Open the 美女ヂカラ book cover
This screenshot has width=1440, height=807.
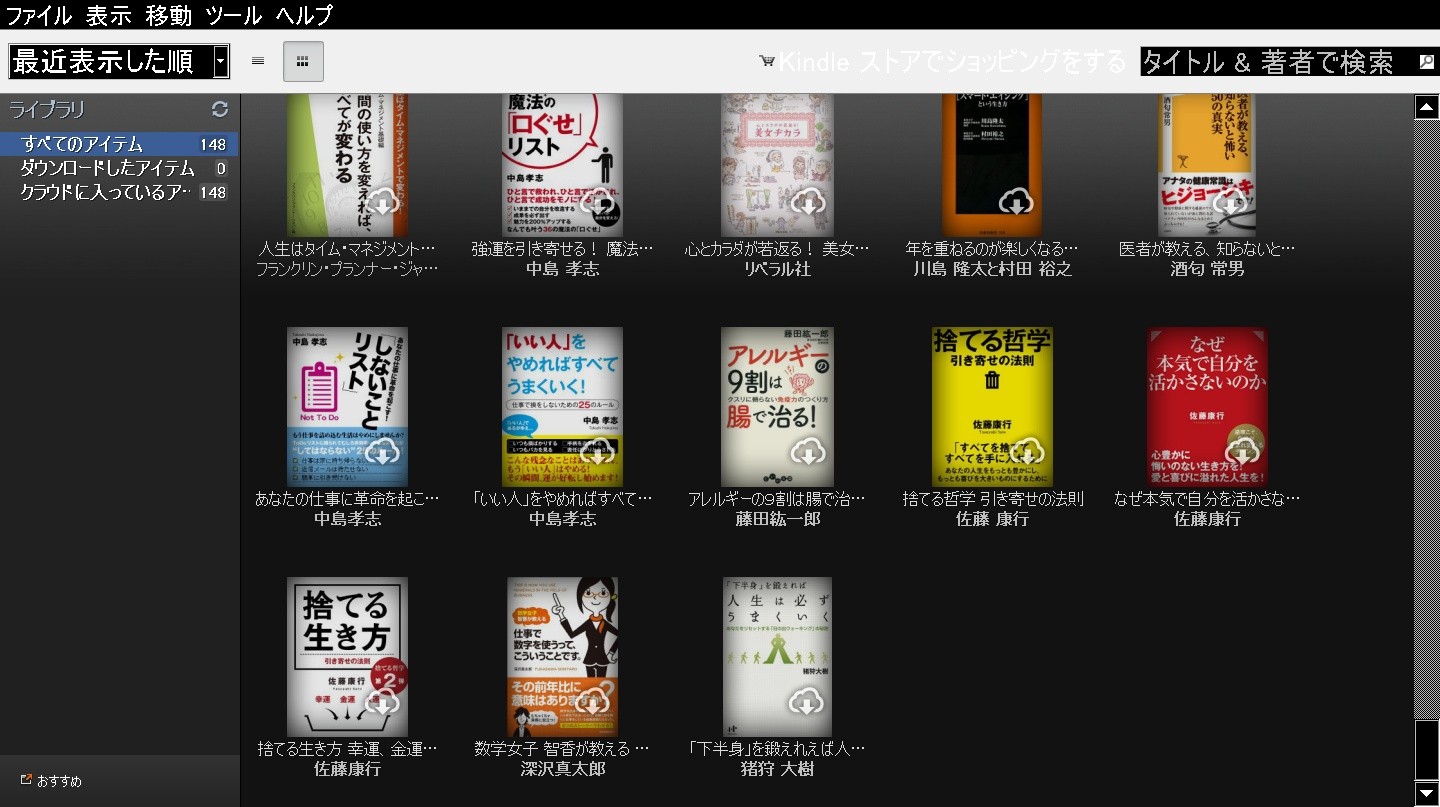point(778,166)
